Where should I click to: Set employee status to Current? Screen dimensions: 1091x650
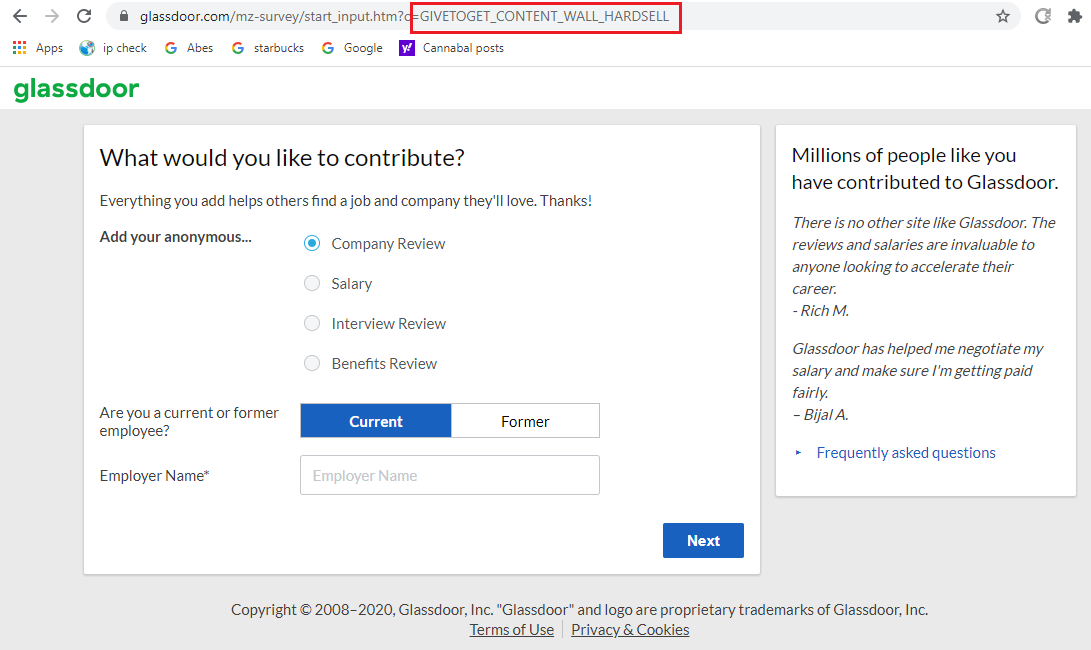coord(376,421)
